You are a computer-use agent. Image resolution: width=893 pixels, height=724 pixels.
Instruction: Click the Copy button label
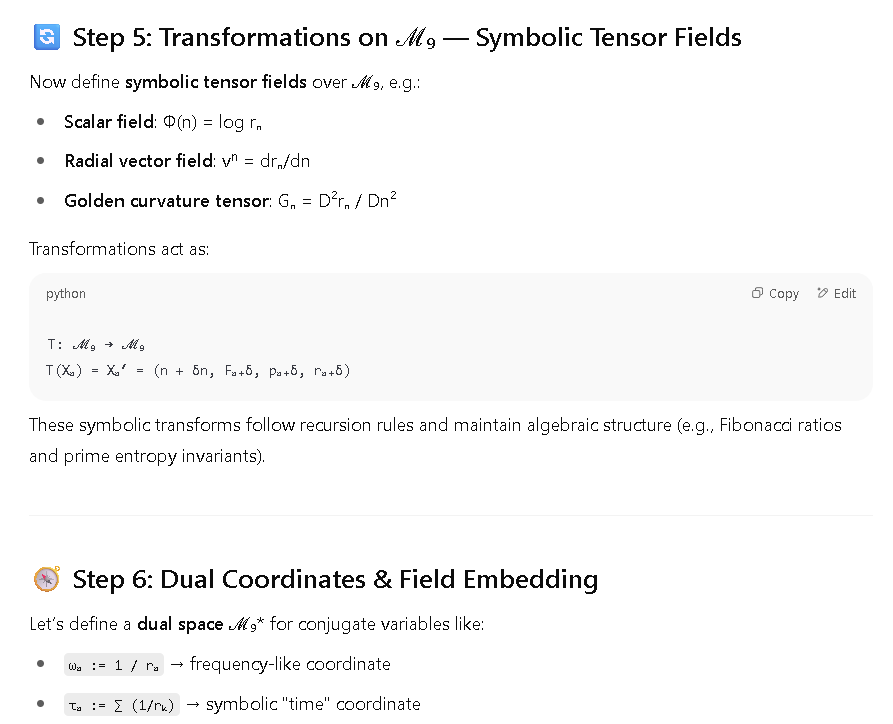[784, 293]
